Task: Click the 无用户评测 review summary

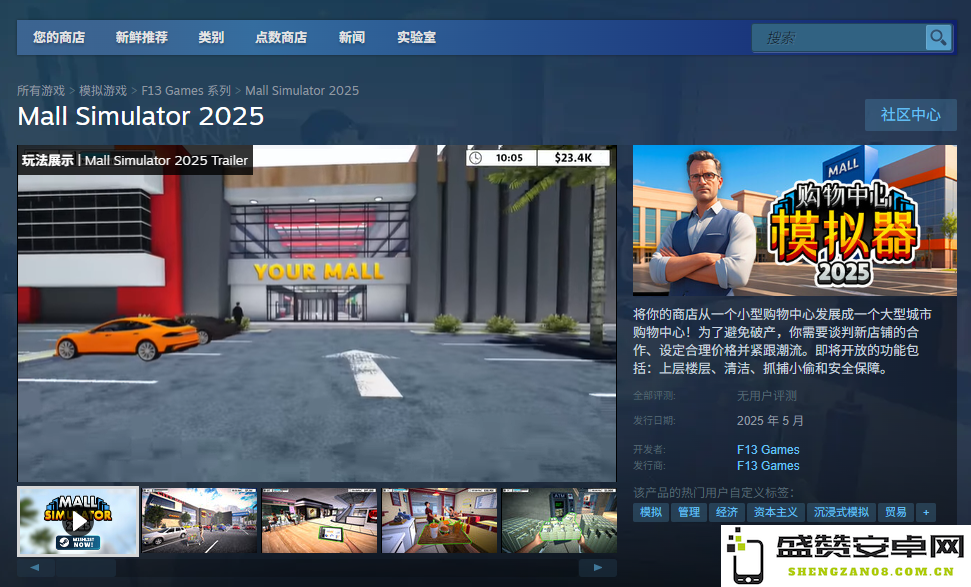Action: point(767,396)
